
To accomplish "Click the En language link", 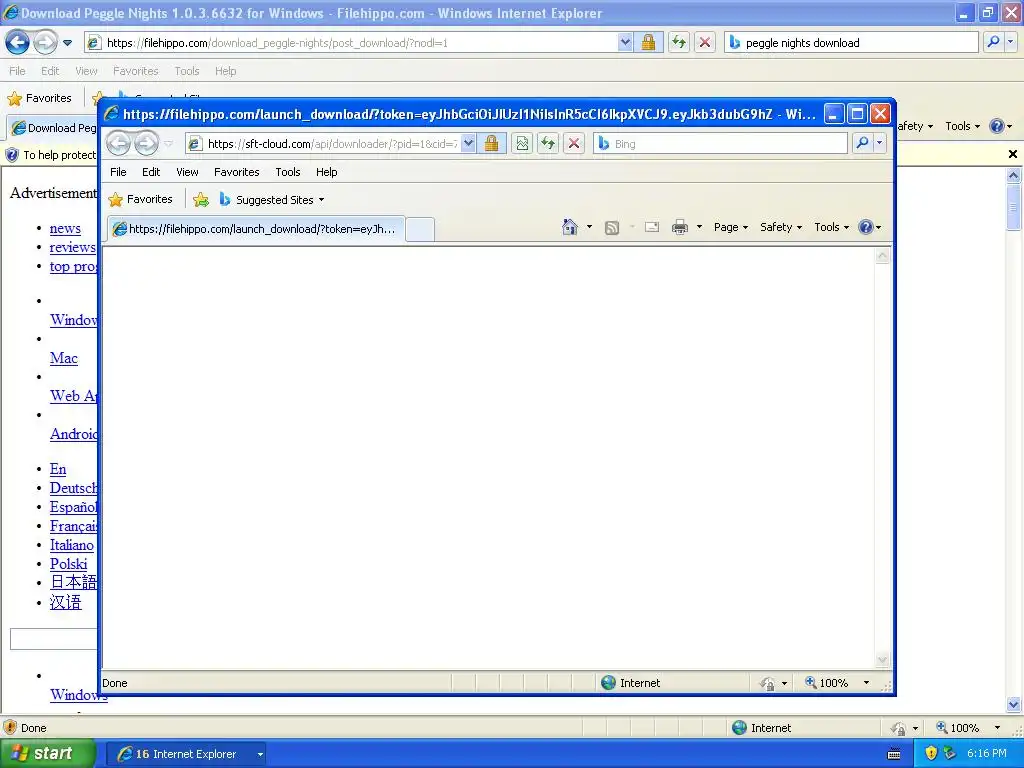I will tap(58, 469).
